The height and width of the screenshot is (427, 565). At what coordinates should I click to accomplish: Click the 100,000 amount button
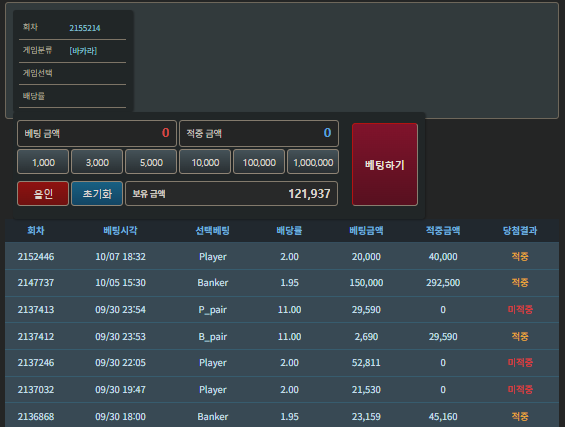259,162
